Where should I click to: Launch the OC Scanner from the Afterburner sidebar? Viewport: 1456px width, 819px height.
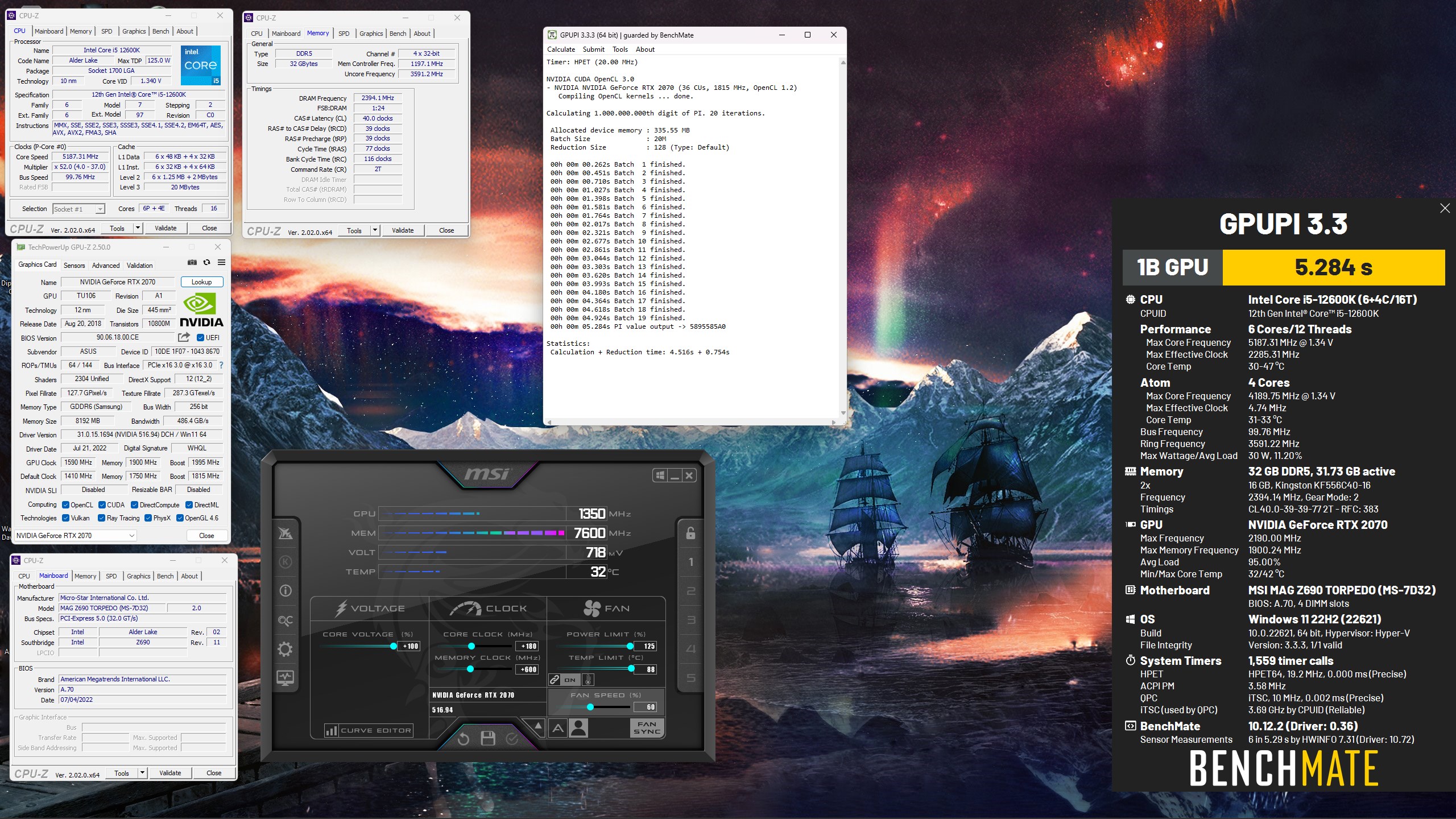click(x=285, y=620)
